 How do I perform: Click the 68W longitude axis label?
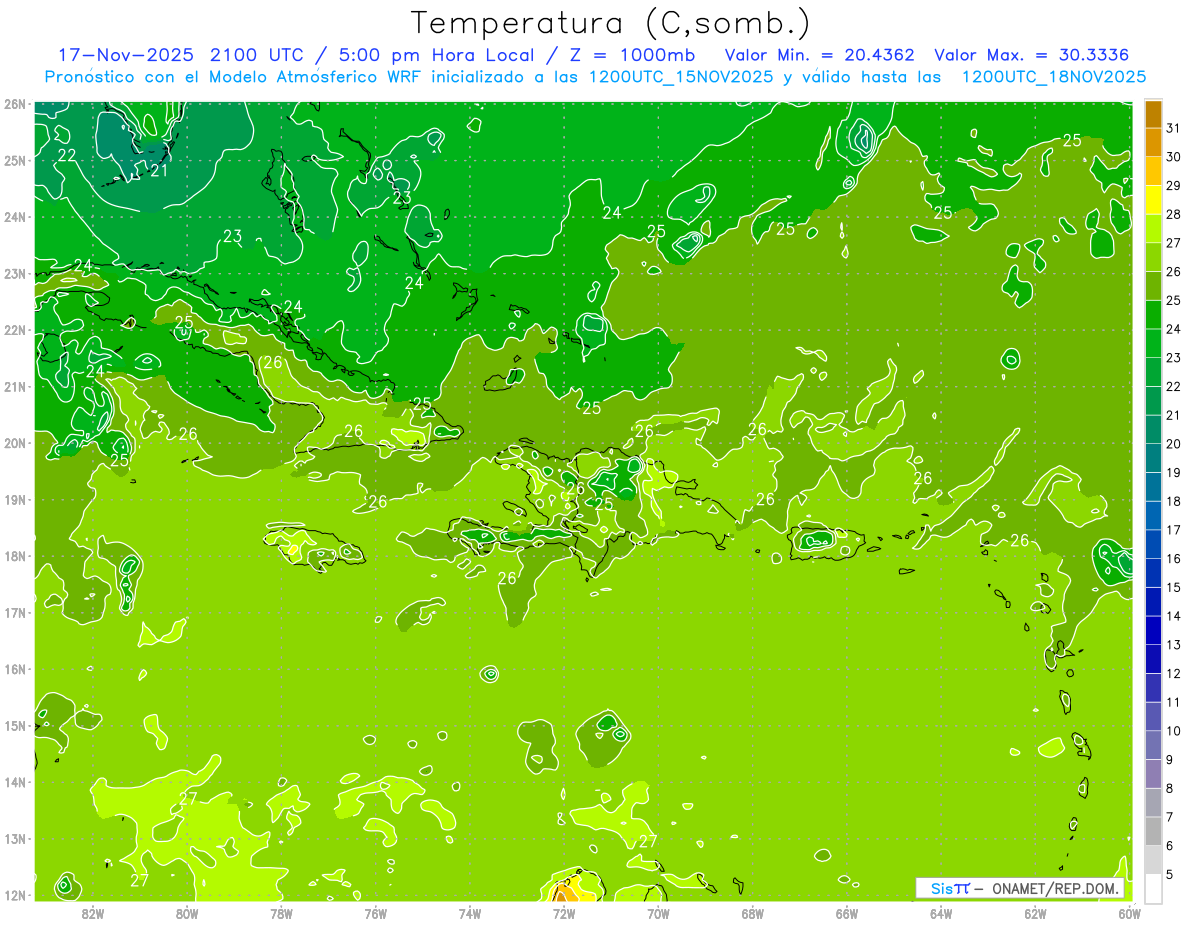[x=753, y=913]
